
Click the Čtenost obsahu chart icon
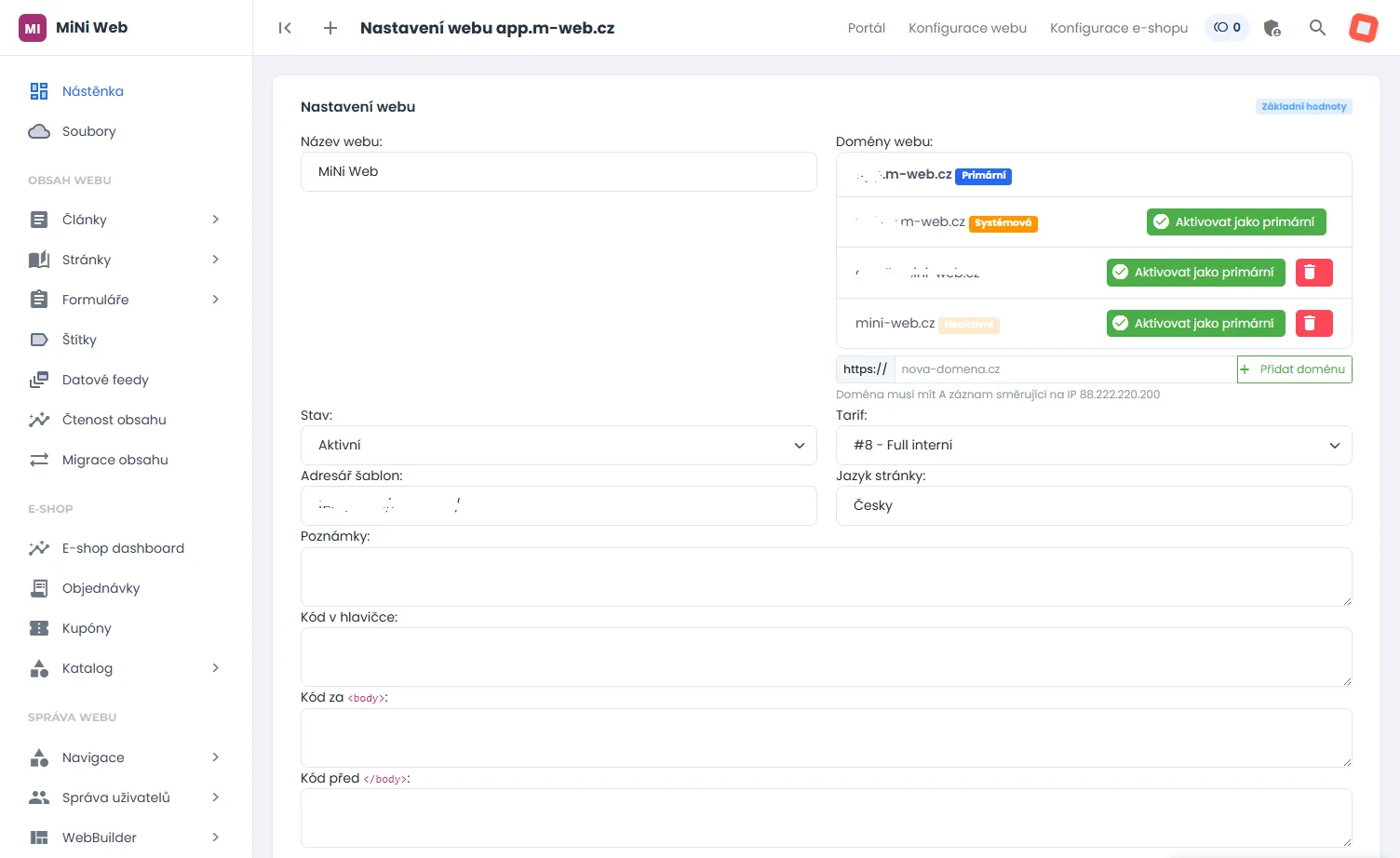click(x=39, y=420)
